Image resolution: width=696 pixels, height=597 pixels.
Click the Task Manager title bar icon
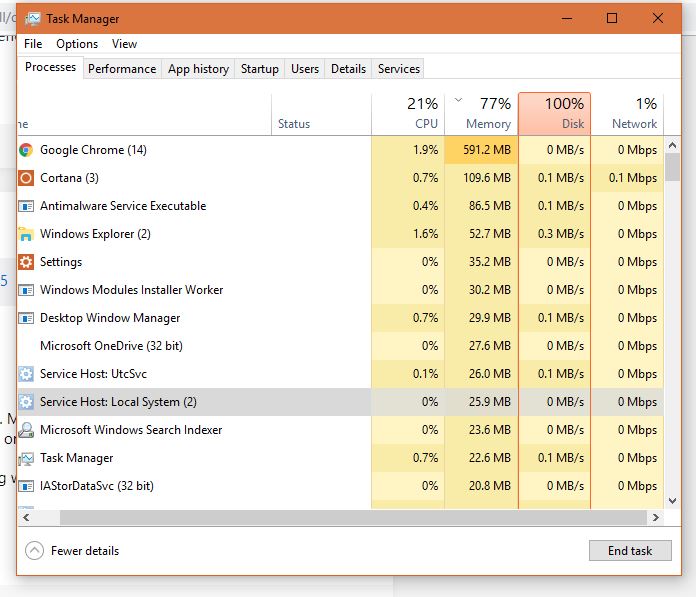click(x=33, y=19)
